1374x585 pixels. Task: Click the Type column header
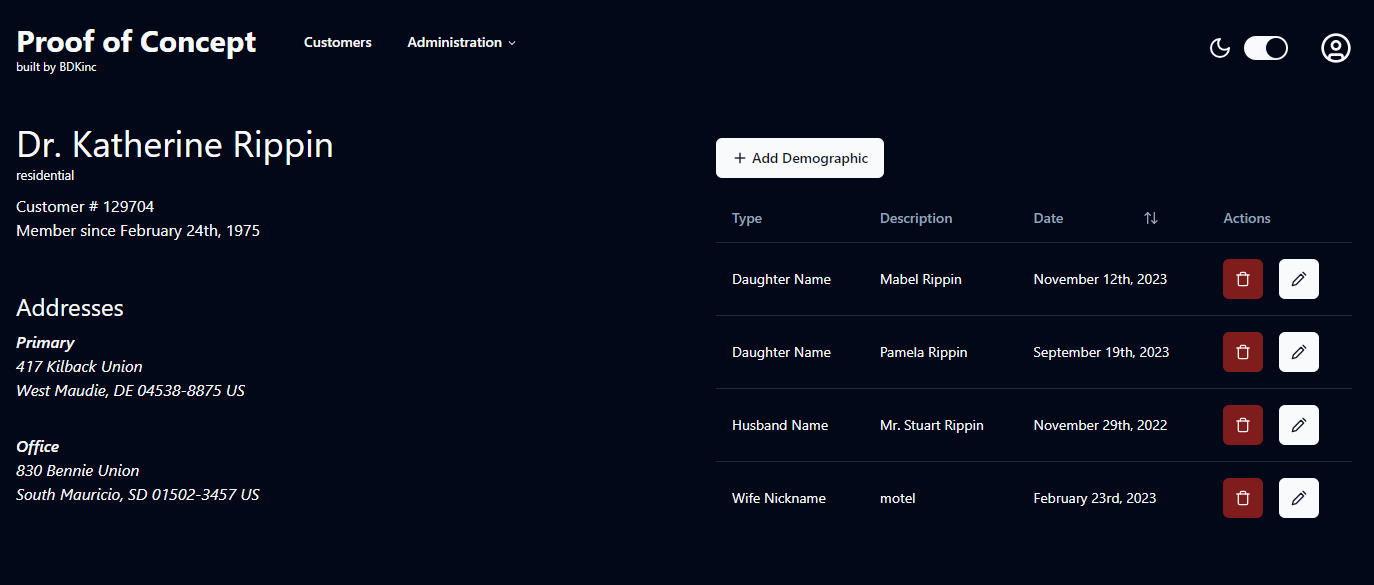[746, 218]
